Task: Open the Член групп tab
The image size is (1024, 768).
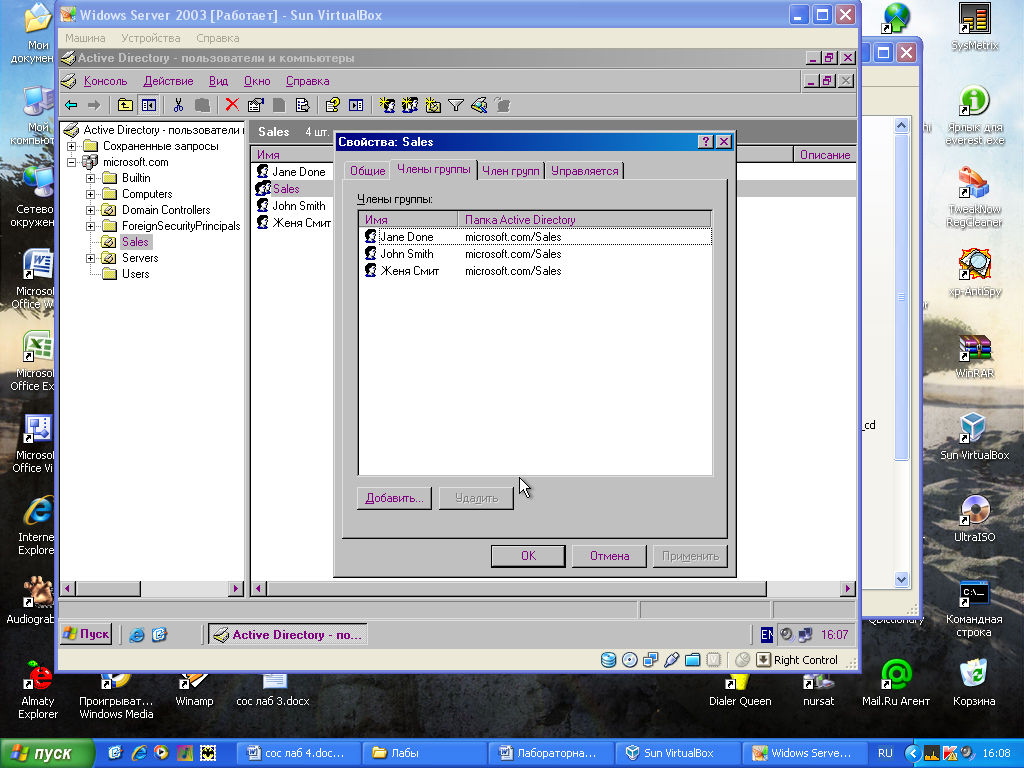Action: [511, 170]
